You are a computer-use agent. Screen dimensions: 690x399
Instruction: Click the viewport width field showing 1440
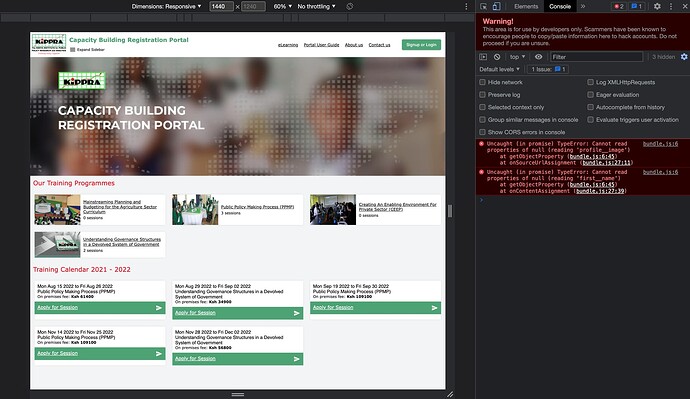pos(221,6)
